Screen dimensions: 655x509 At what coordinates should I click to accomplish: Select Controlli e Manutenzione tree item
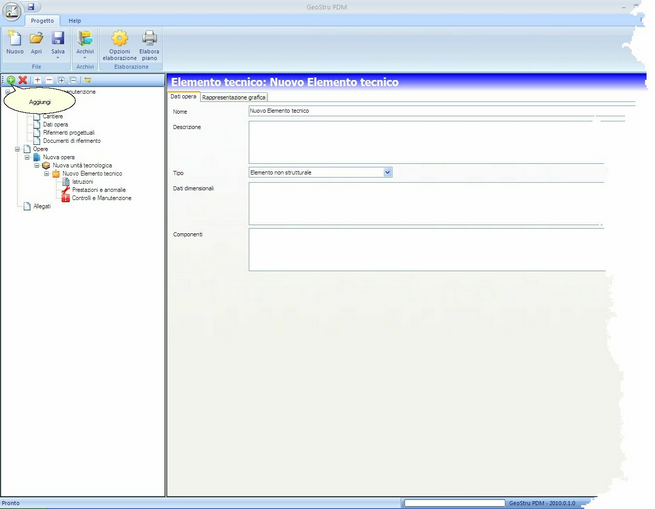[102, 198]
